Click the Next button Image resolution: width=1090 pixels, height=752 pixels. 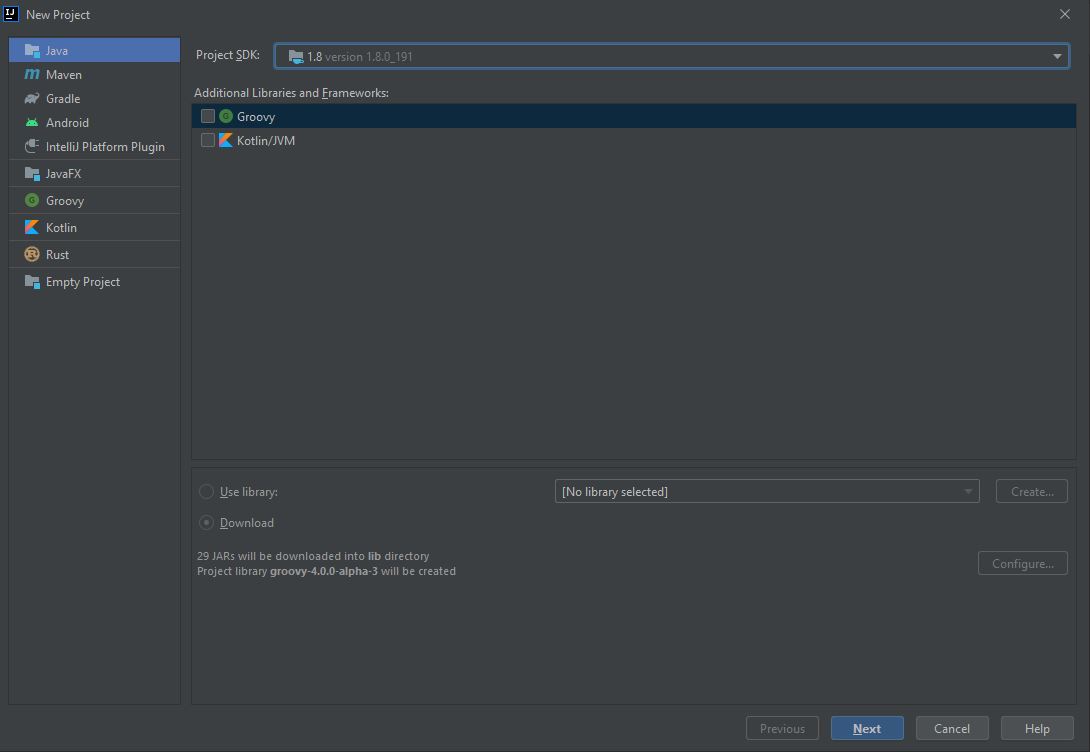[867, 728]
